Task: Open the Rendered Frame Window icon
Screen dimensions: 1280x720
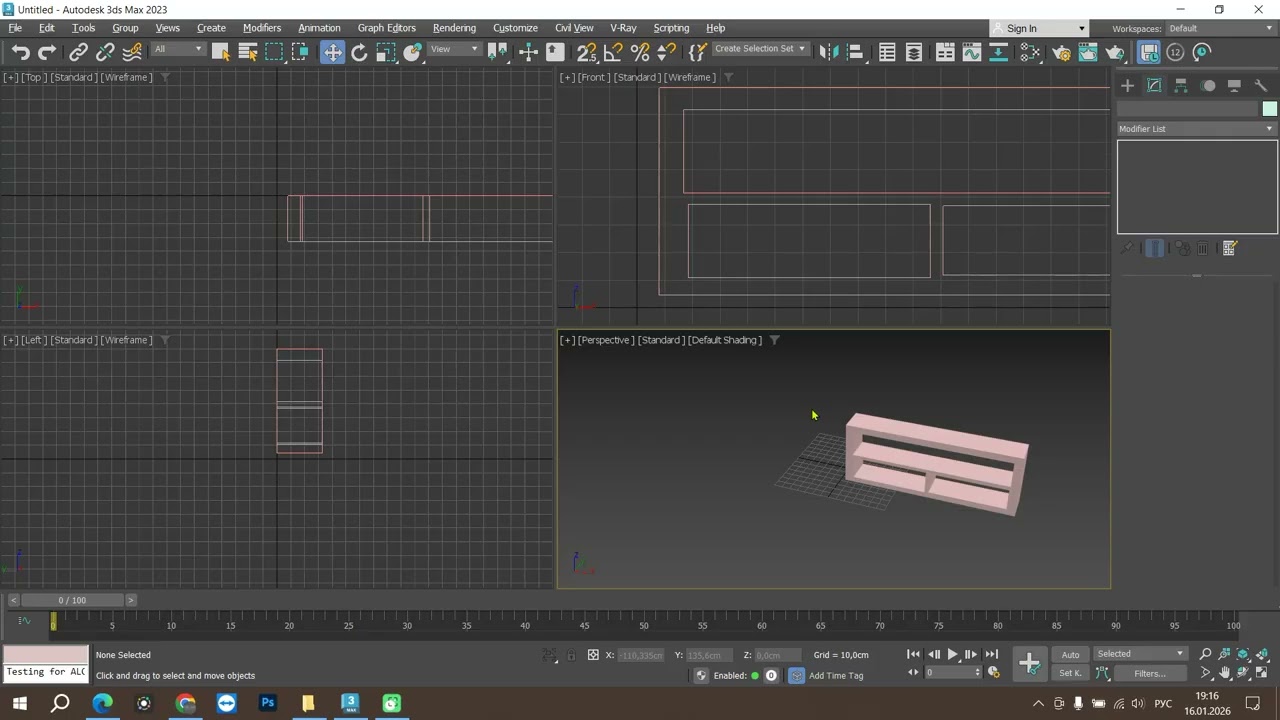Action: tap(1088, 52)
